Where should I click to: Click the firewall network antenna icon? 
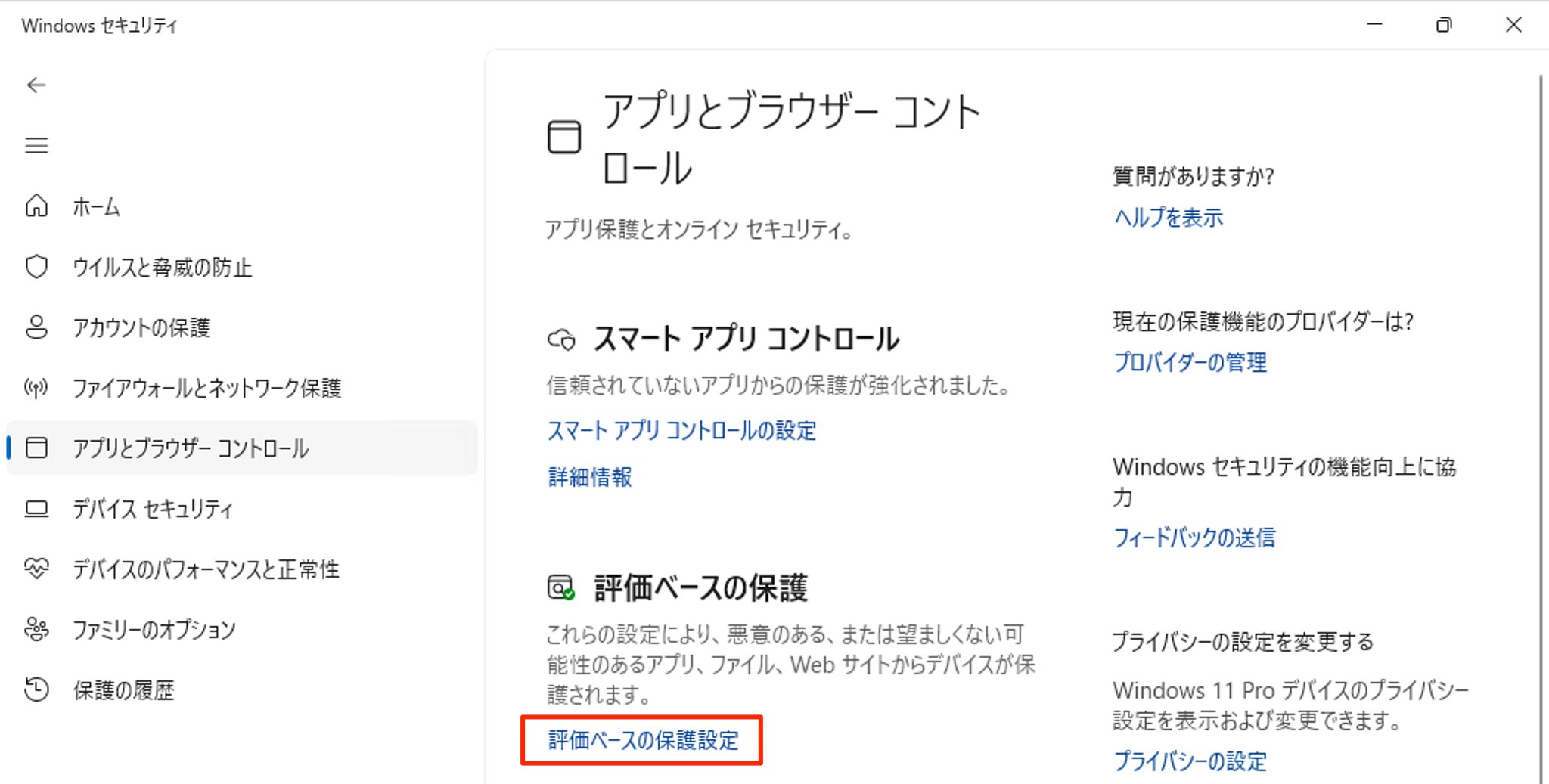coord(36,388)
